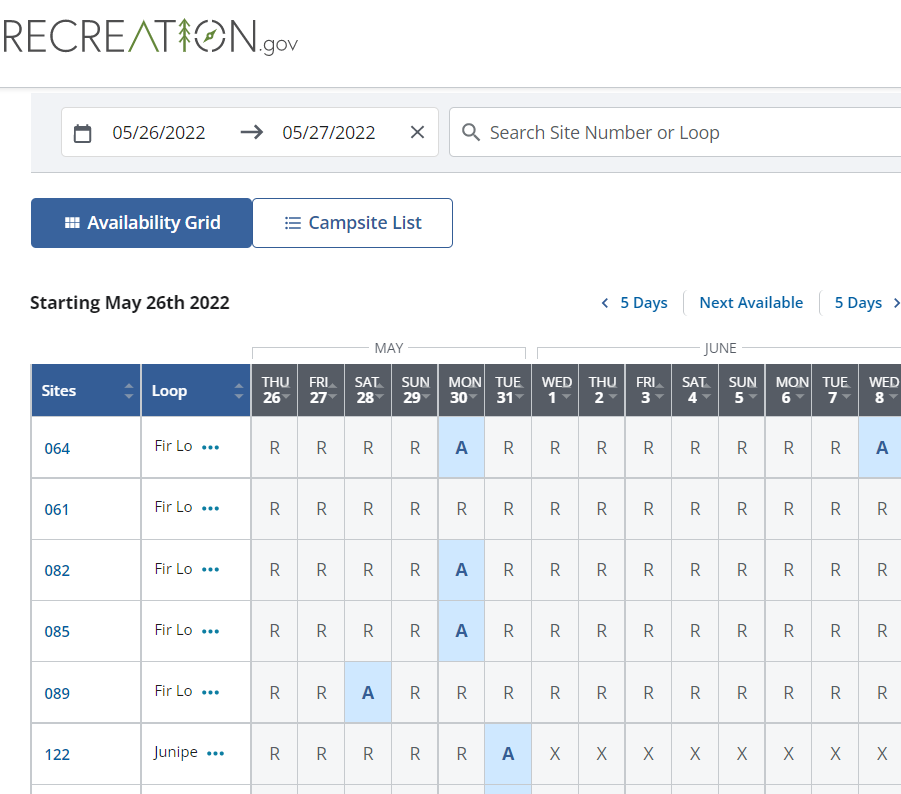Screen dimensions: 901x794
Task: Sort the table by Loop column
Action: [x=239, y=391]
